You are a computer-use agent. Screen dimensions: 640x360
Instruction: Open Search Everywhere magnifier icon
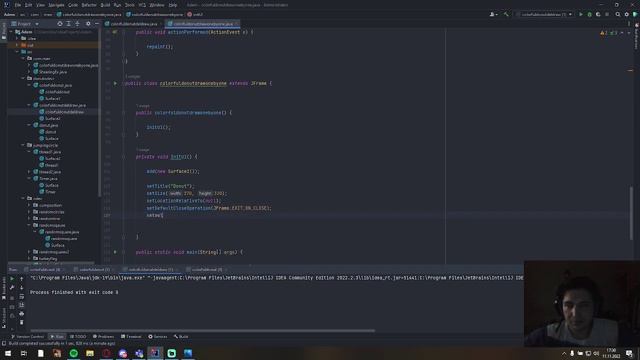[x=618, y=14]
